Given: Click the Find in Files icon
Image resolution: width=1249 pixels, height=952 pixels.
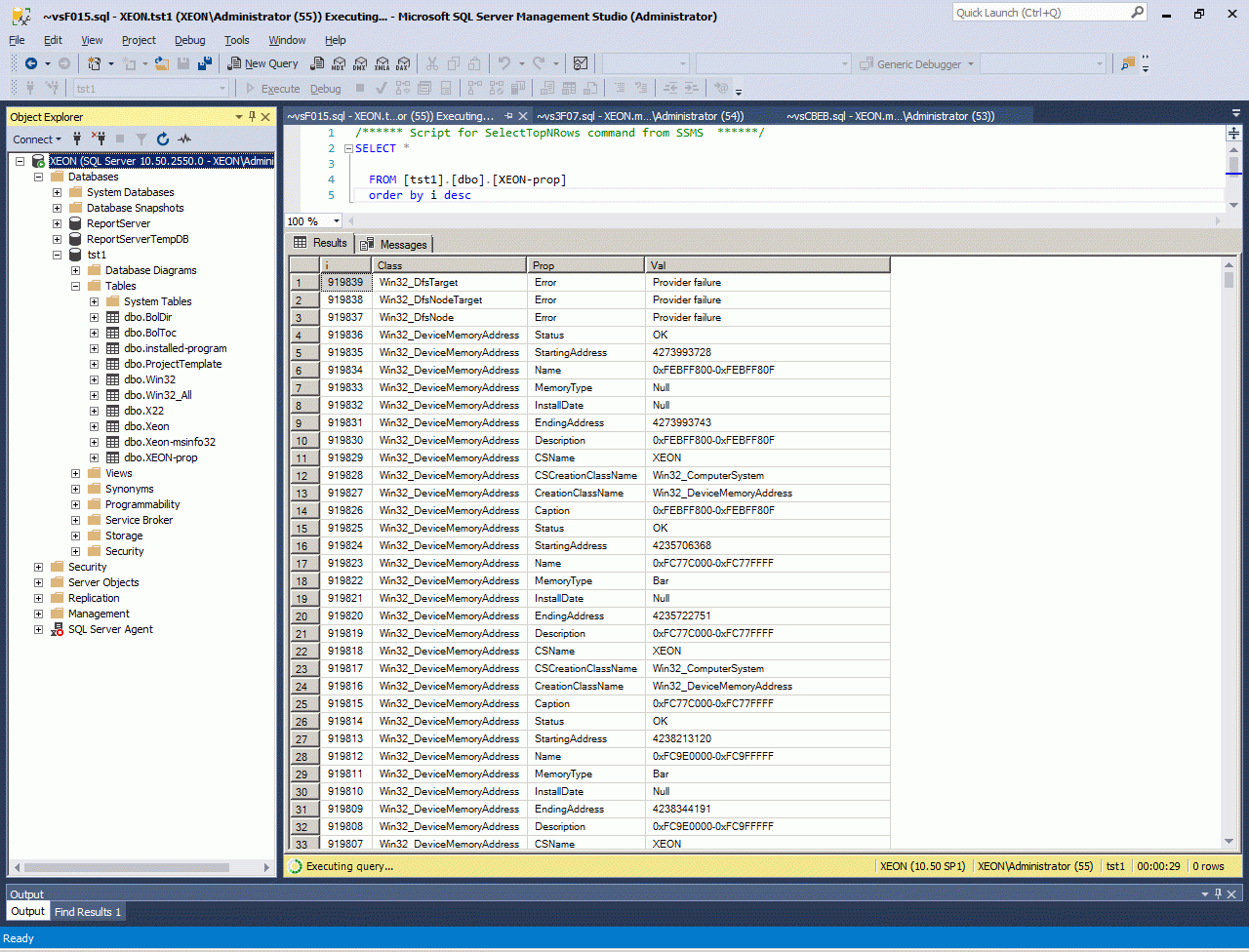Looking at the screenshot, I should [x=1128, y=63].
